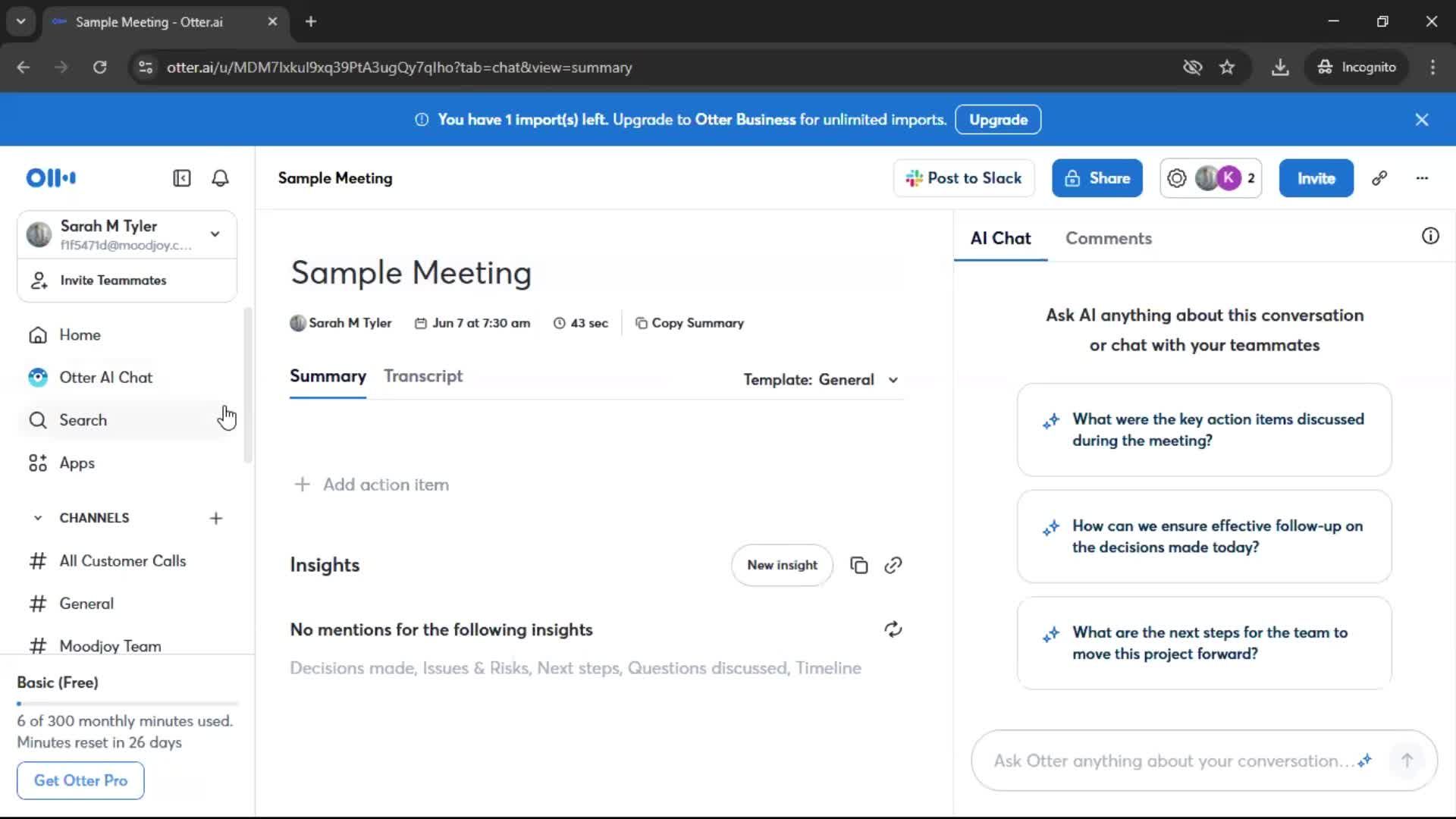Click Invite Teammates

(x=127, y=280)
